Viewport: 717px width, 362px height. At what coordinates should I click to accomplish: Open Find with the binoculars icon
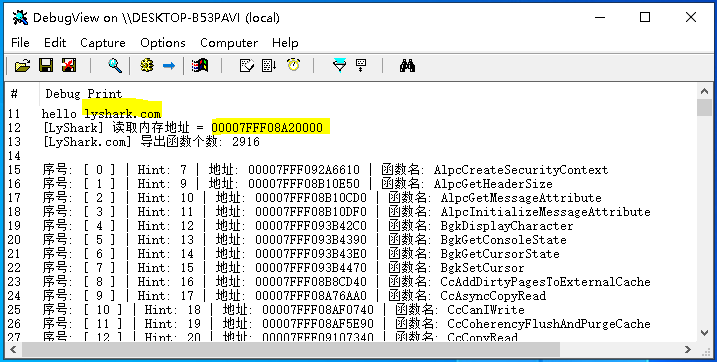407,66
